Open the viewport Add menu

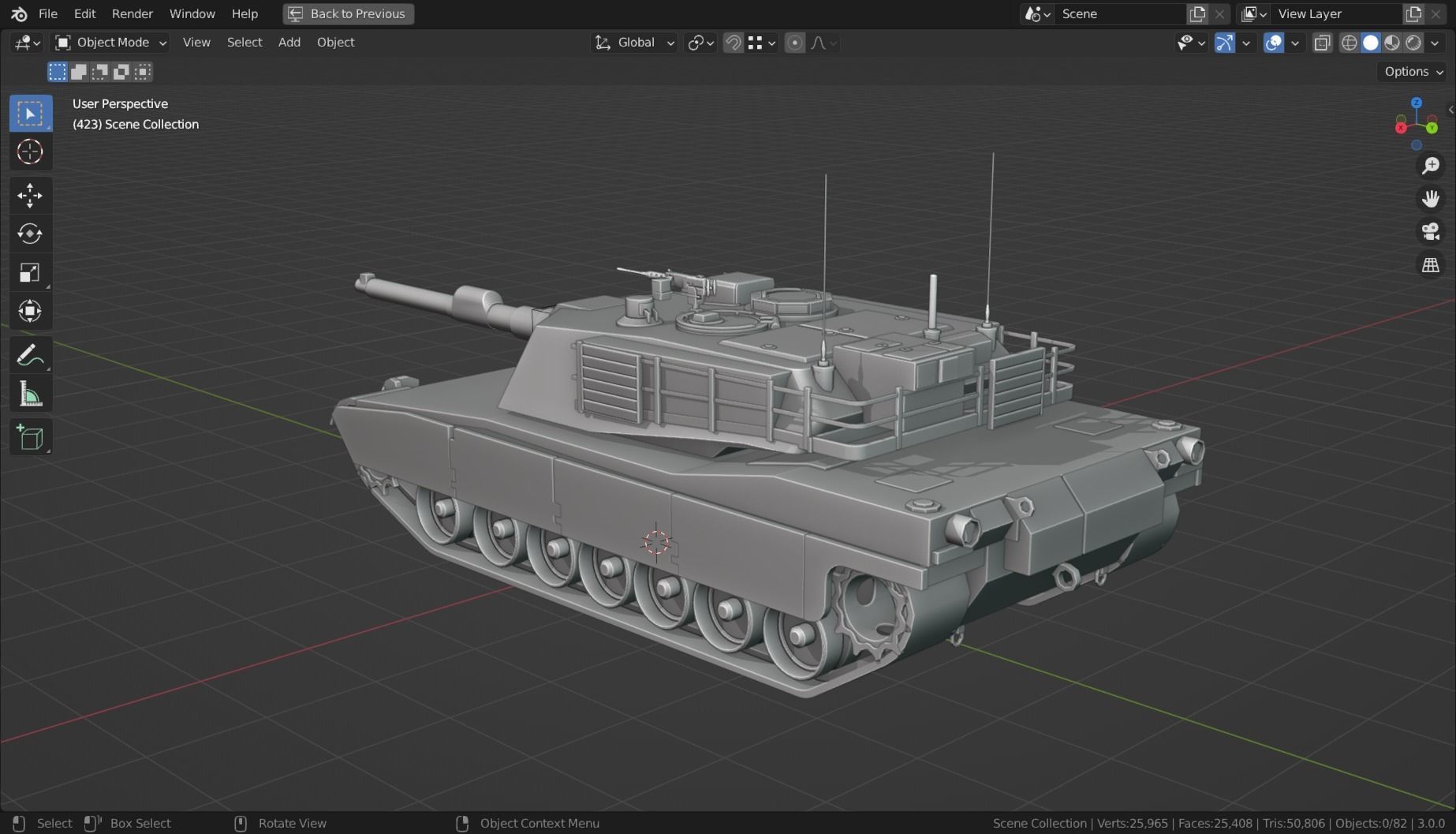(289, 43)
